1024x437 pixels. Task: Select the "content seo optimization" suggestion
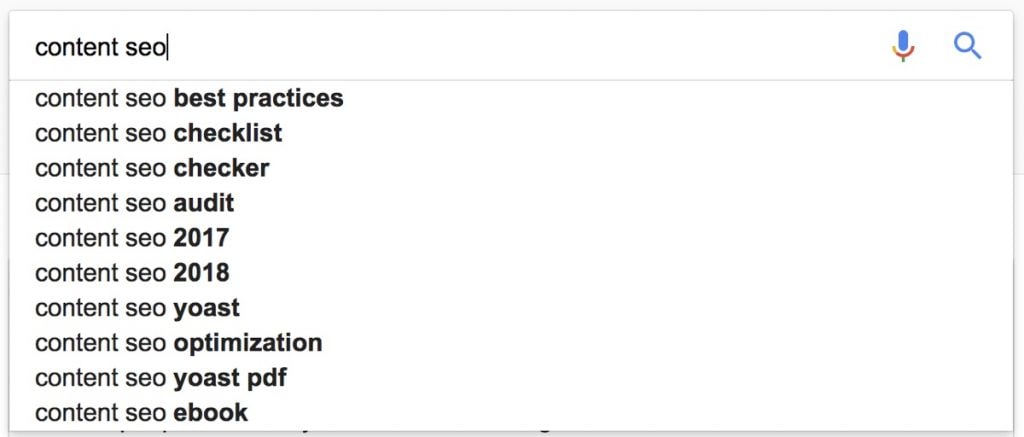[178, 343]
